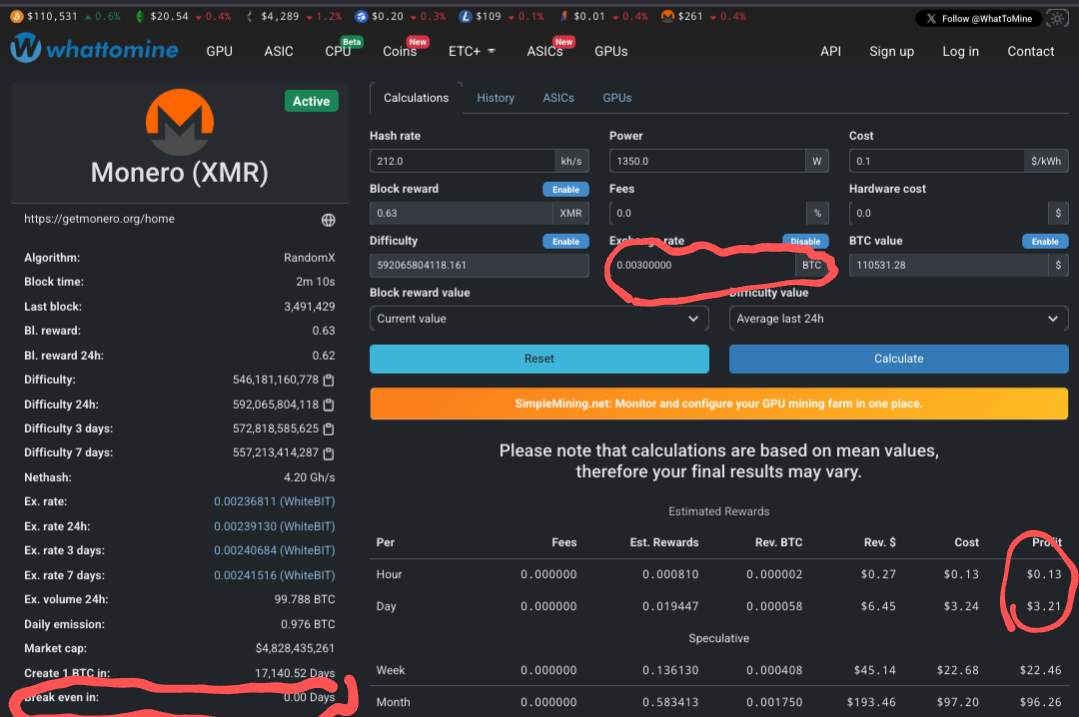Click the Bitcoin ticker icon at top
The image size is (1079, 717).
(x=17, y=17)
